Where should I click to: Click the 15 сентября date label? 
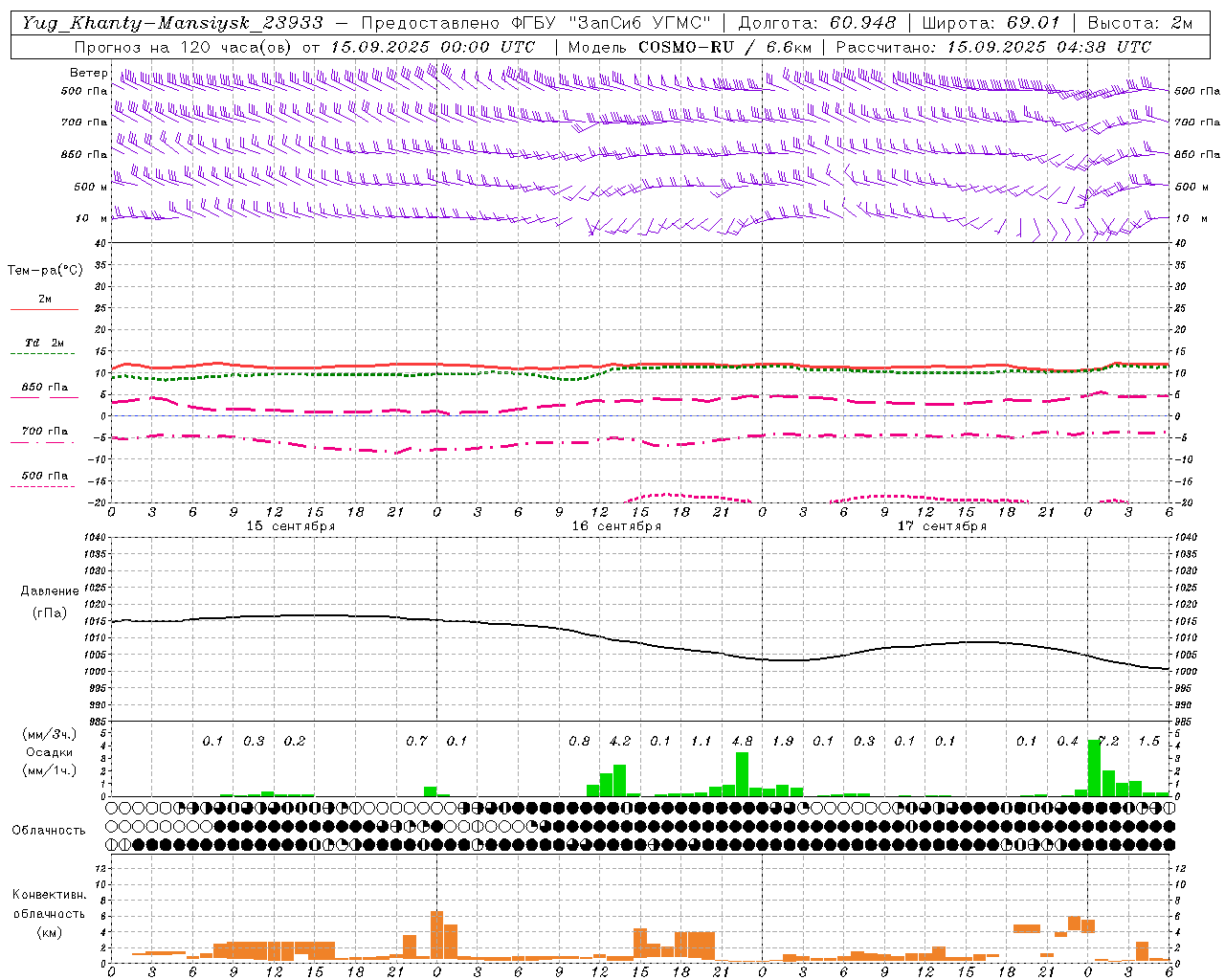click(x=291, y=526)
